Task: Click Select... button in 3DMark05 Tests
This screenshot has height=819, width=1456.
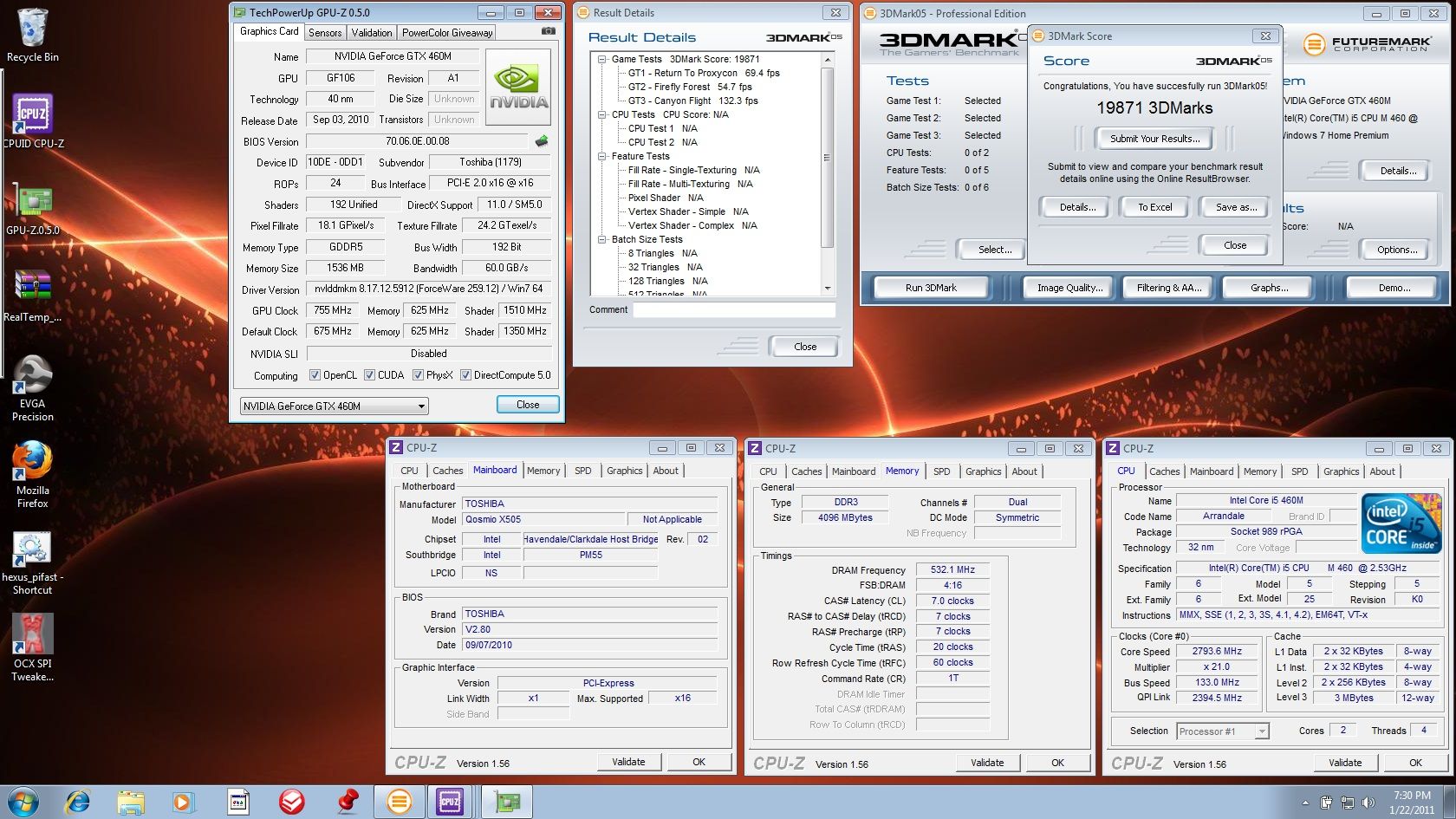Action: coord(994,250)
